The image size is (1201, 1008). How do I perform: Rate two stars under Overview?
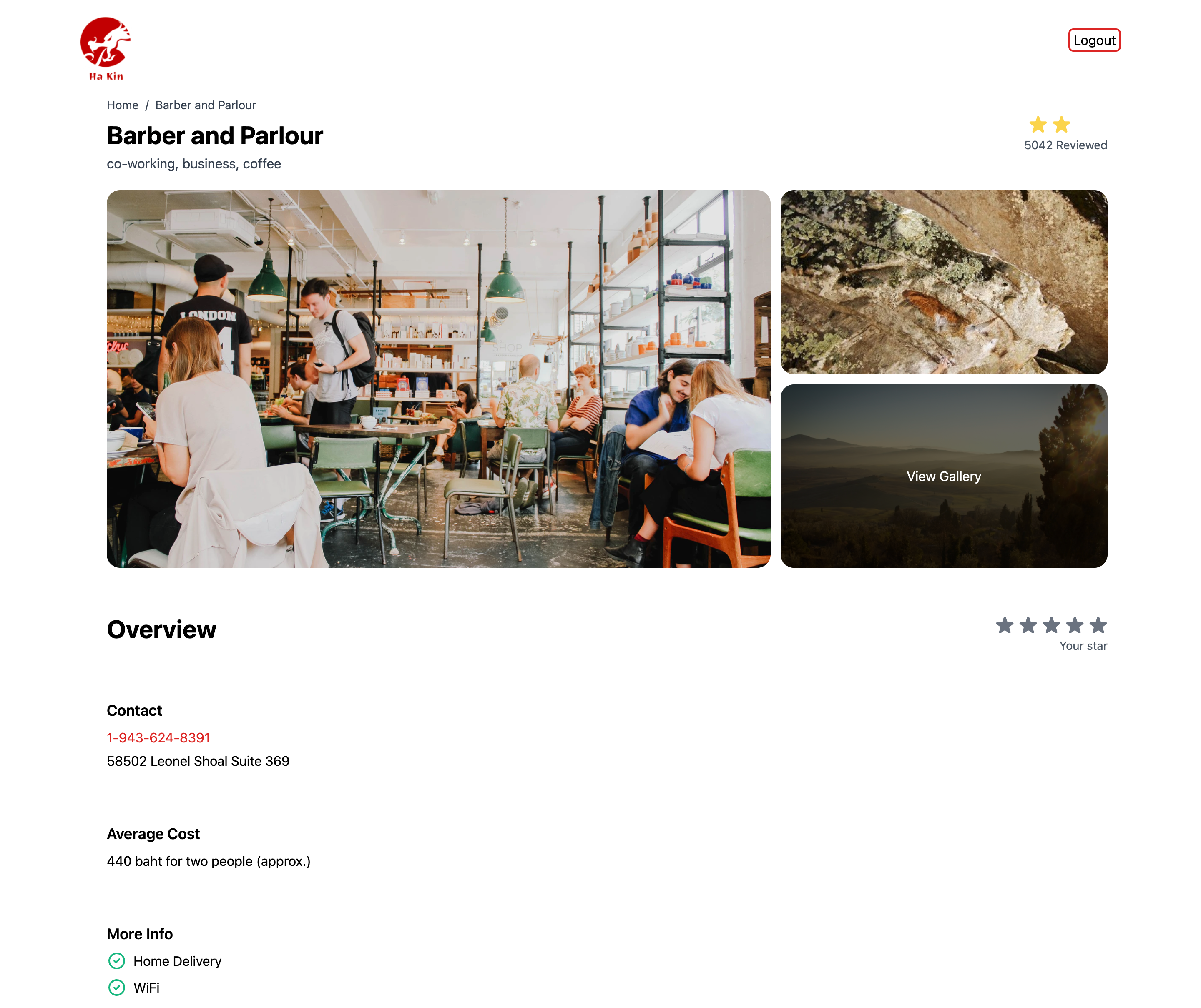pyautogui.click(x=1028, y=625)
